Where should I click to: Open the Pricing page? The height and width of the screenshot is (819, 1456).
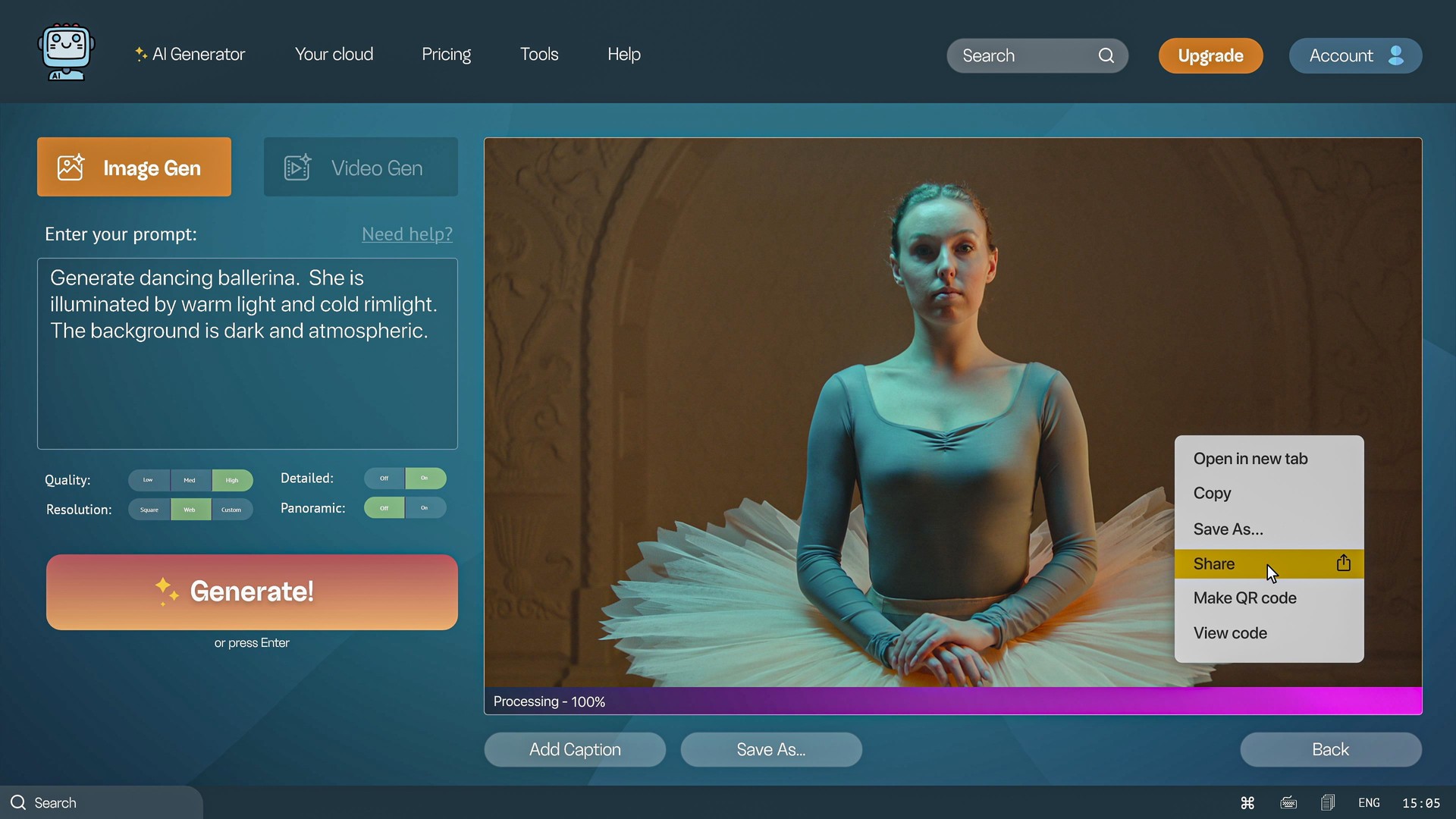[446, 54]
